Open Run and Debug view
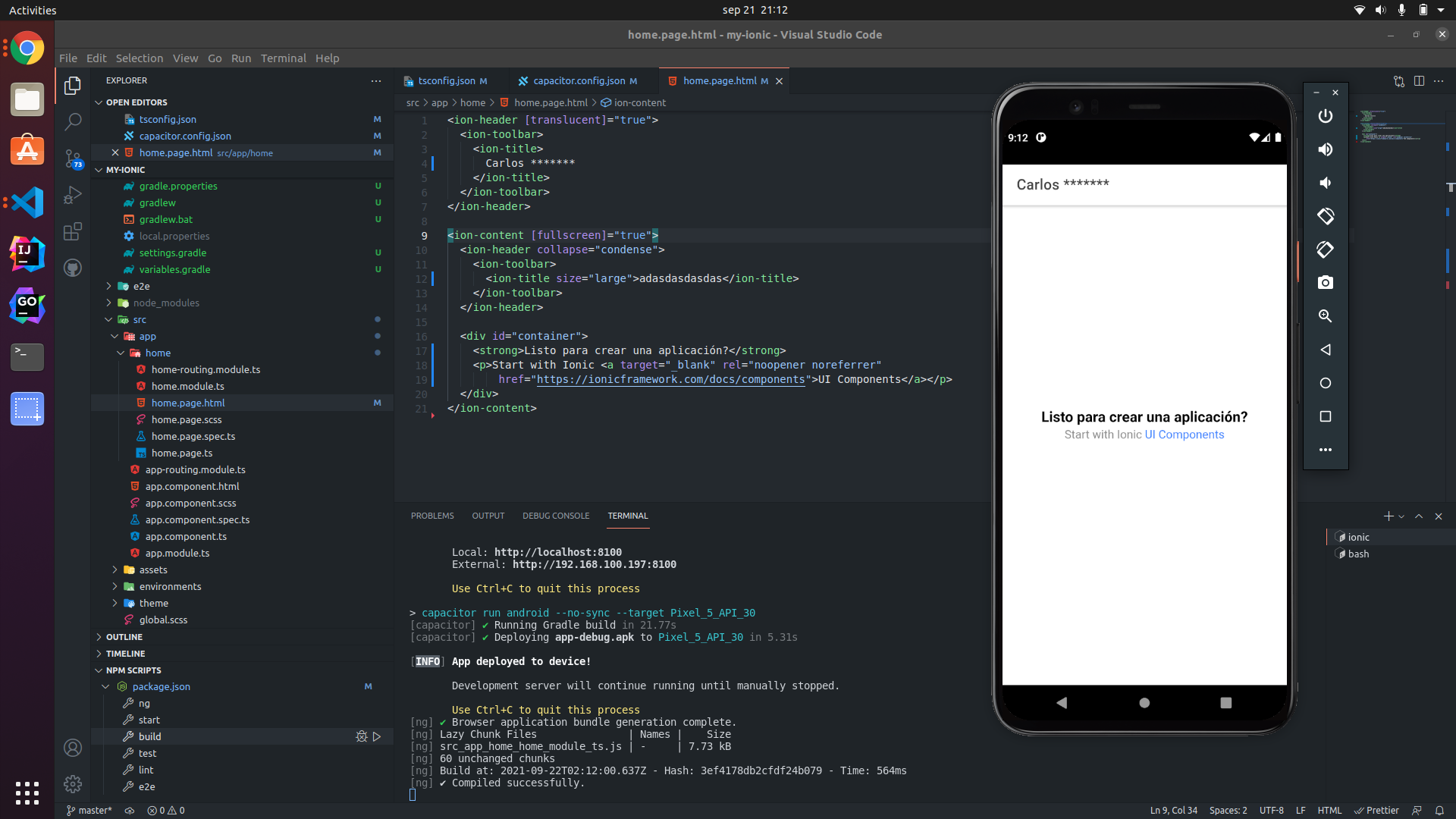 click(x=73, y=195)
